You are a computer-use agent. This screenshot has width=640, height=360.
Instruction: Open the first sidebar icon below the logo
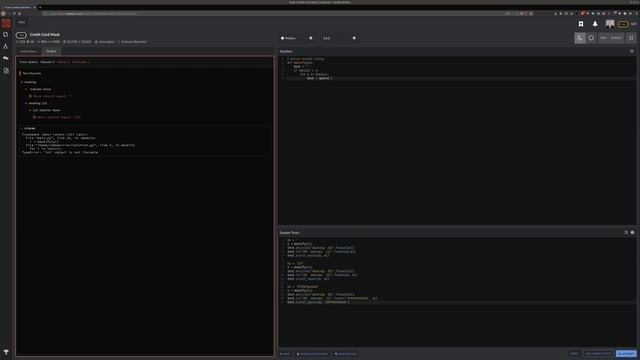click(x=6, y=35)
